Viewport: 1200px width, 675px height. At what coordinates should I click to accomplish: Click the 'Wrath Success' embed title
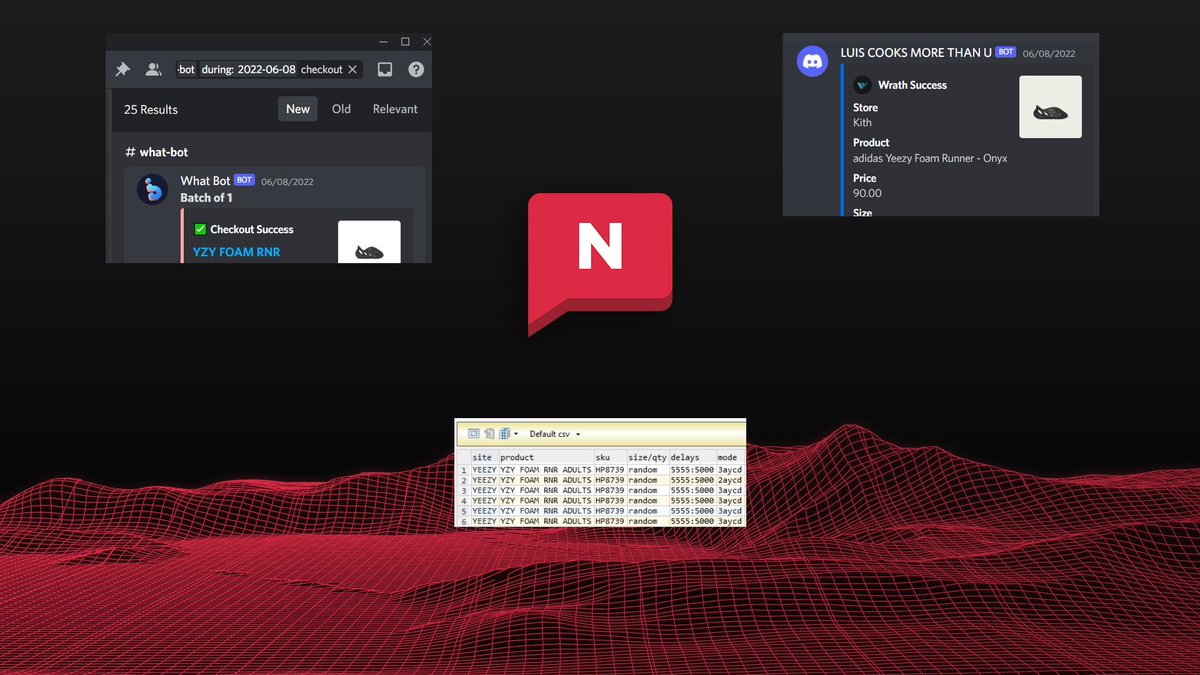912,85
